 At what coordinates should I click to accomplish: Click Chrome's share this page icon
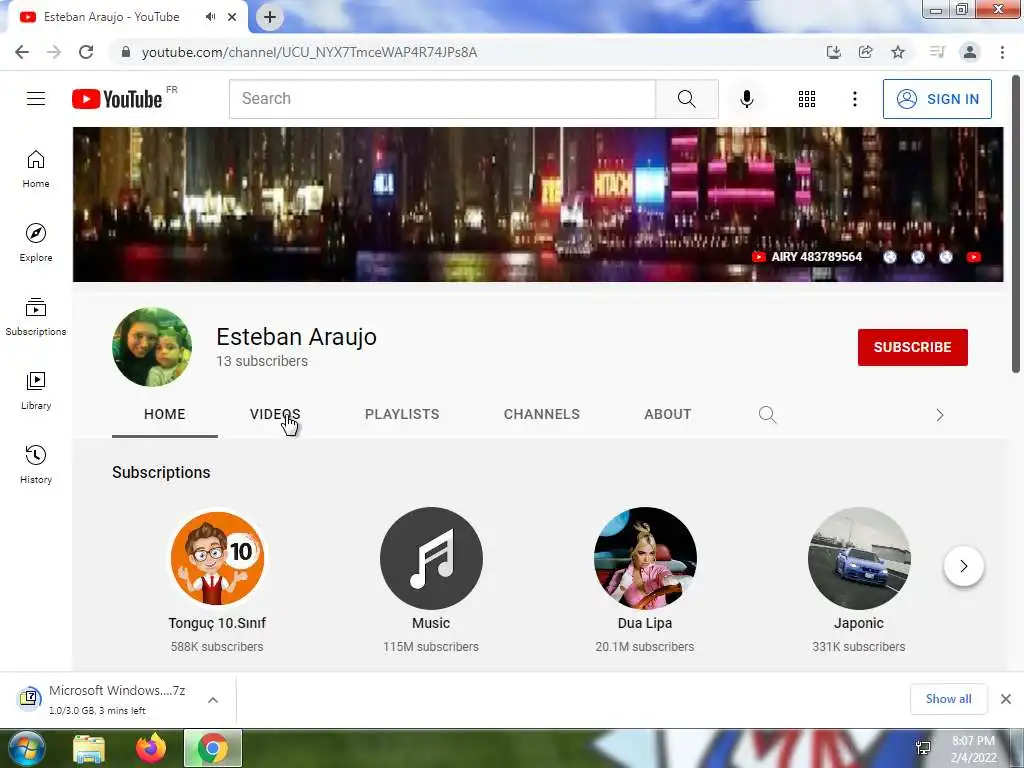click(866, 52)
